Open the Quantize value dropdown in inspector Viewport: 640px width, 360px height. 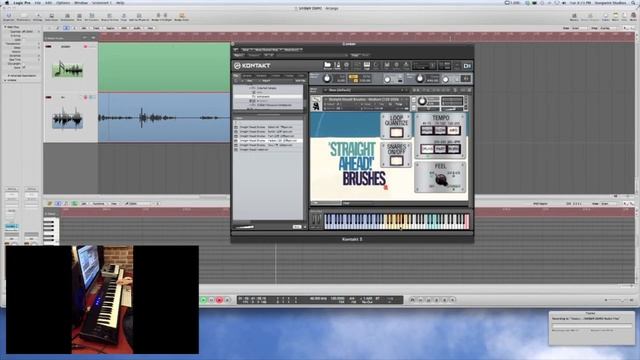click(27, 31)
